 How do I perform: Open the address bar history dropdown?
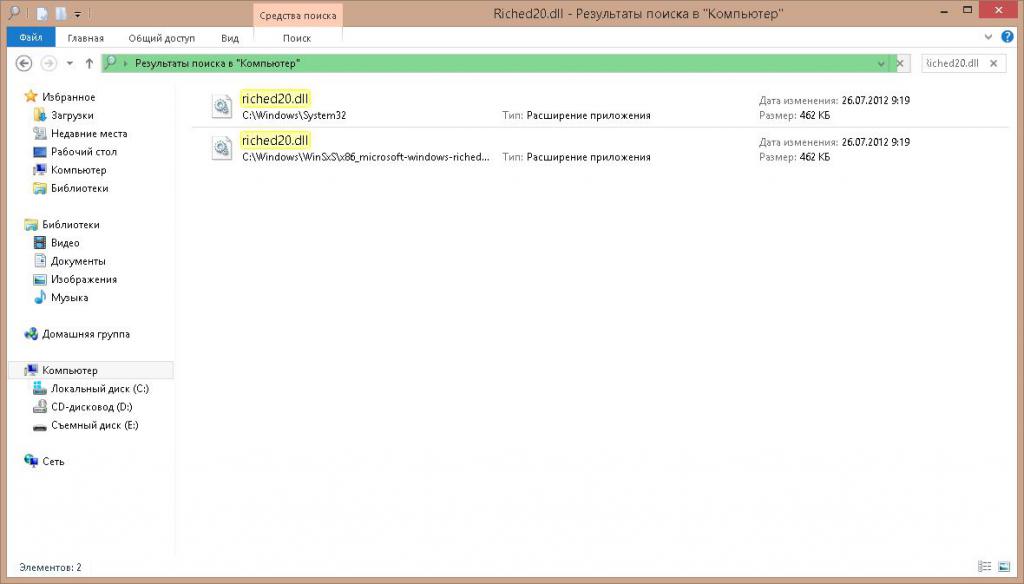[881, 63]
